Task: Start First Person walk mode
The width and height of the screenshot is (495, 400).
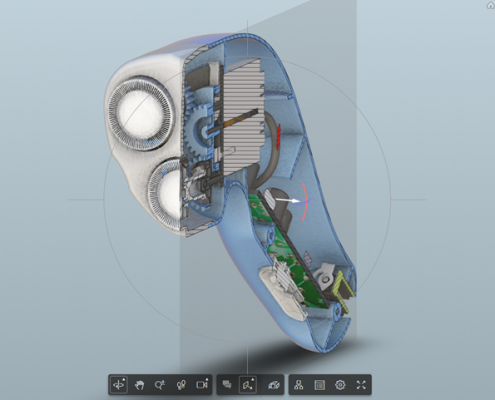Action: [x=181, y=385]
